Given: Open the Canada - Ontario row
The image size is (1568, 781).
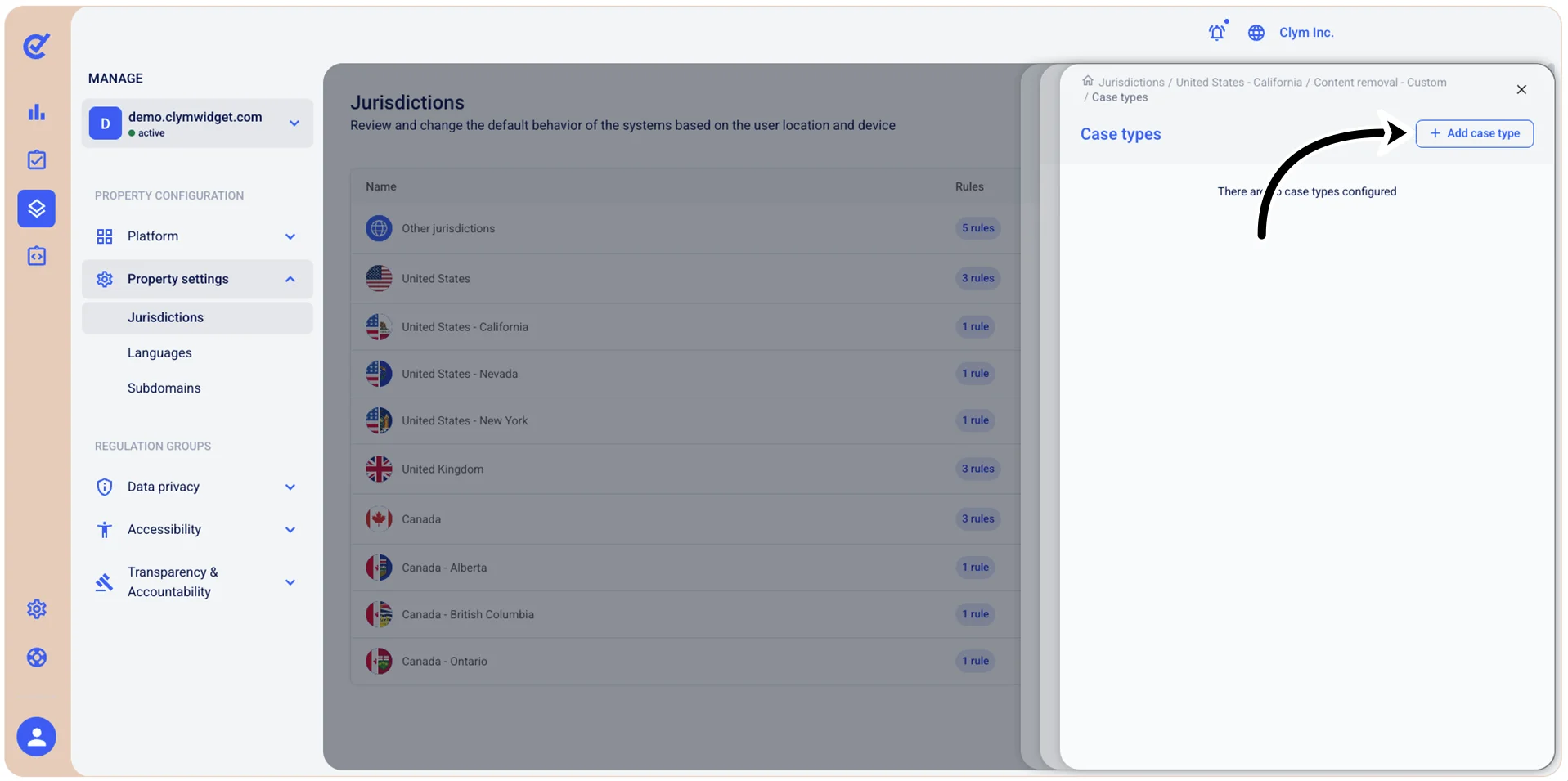Looking at the screenshot, I should [x=685, y=662].
